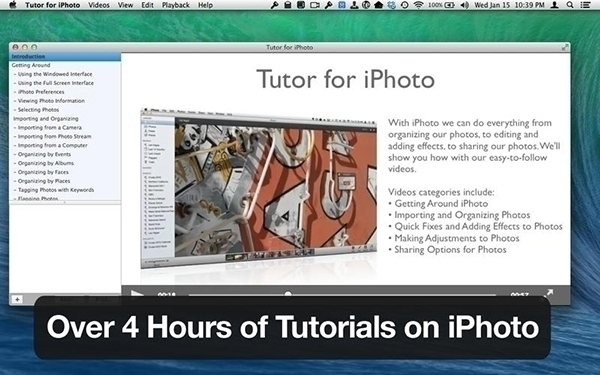Click the Time Machine clock icon
The height and width of the screenshot is (375, 600).
(404, 5)
